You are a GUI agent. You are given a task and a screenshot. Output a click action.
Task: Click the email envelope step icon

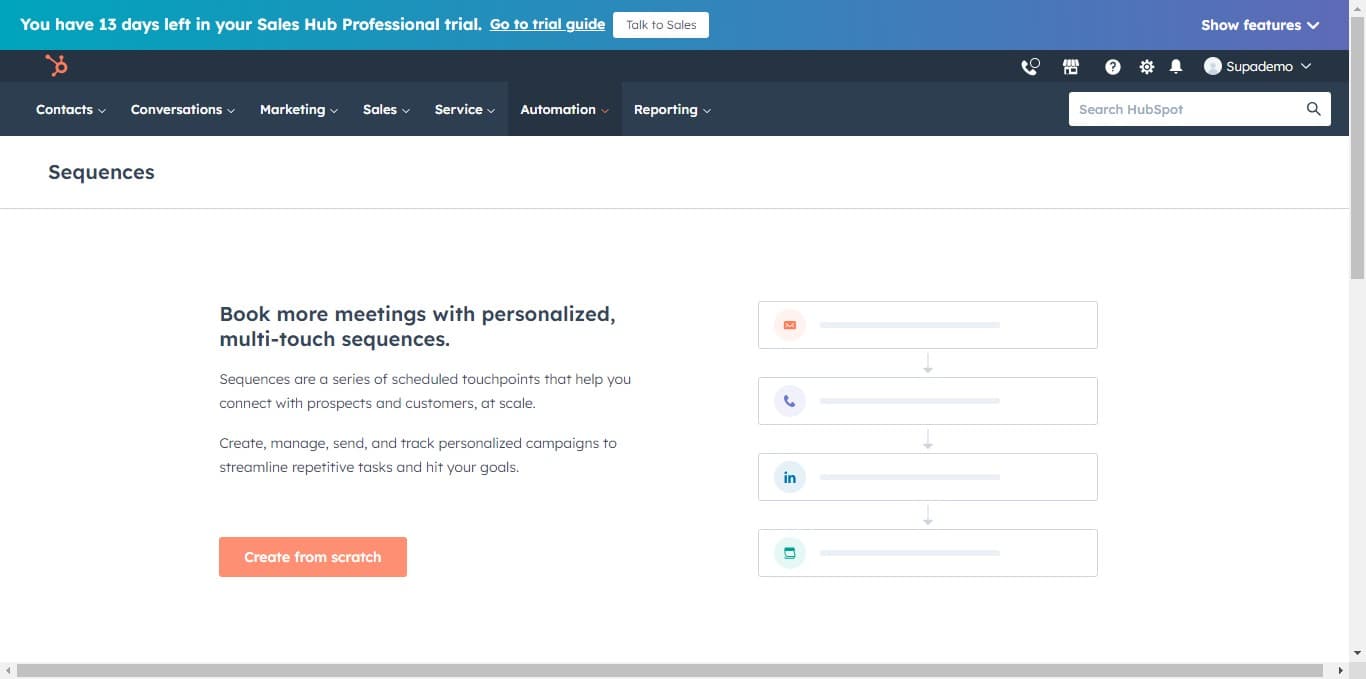point(789,325)
